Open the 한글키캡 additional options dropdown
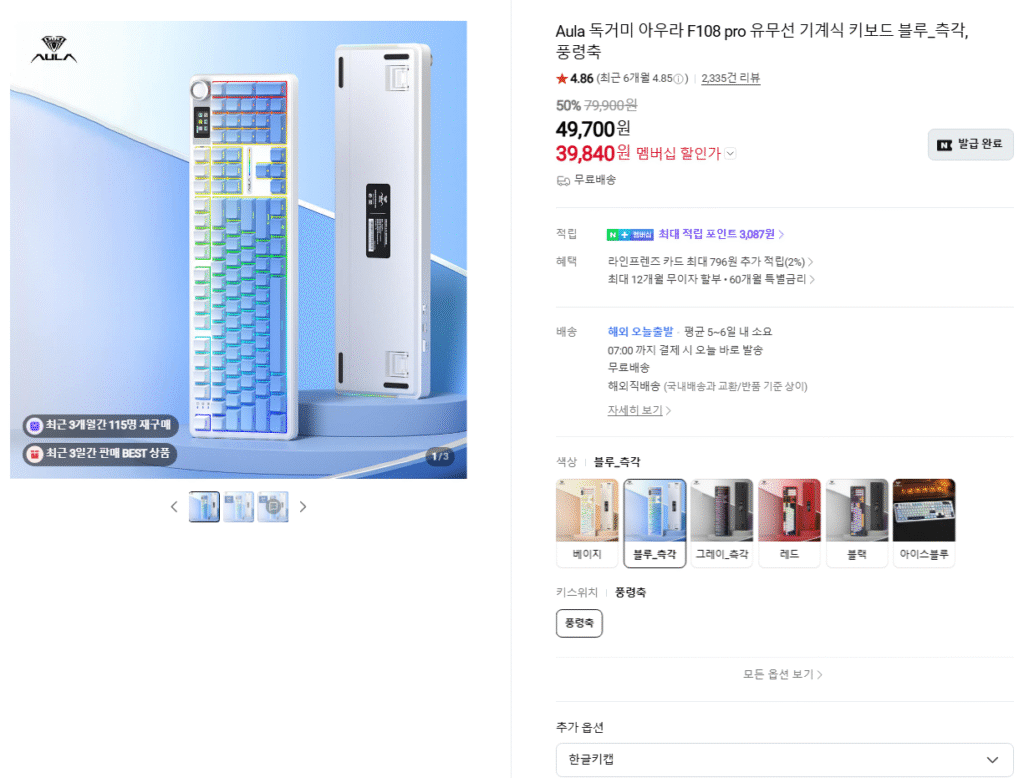This screenshot has height=778, width=1024. click(x=781, y=759)
